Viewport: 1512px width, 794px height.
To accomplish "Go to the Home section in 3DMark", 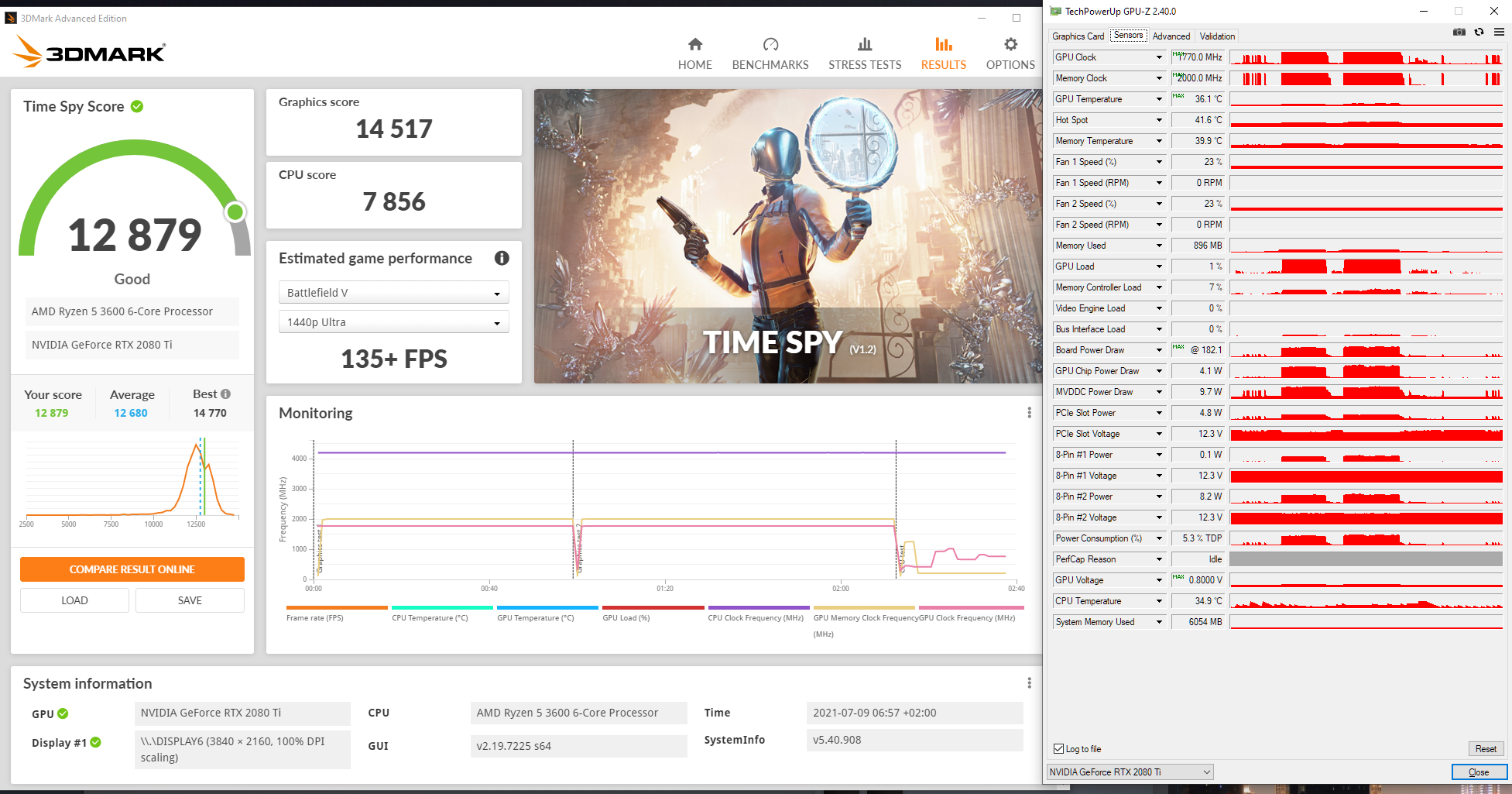I will pyautogui.click(x=694, y=53).
